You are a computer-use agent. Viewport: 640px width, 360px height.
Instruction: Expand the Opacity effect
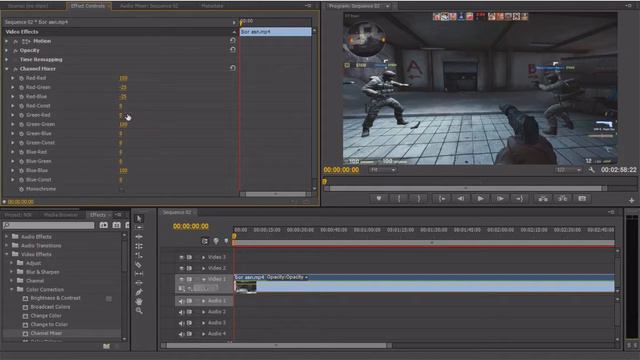click(x=6, y=50)
